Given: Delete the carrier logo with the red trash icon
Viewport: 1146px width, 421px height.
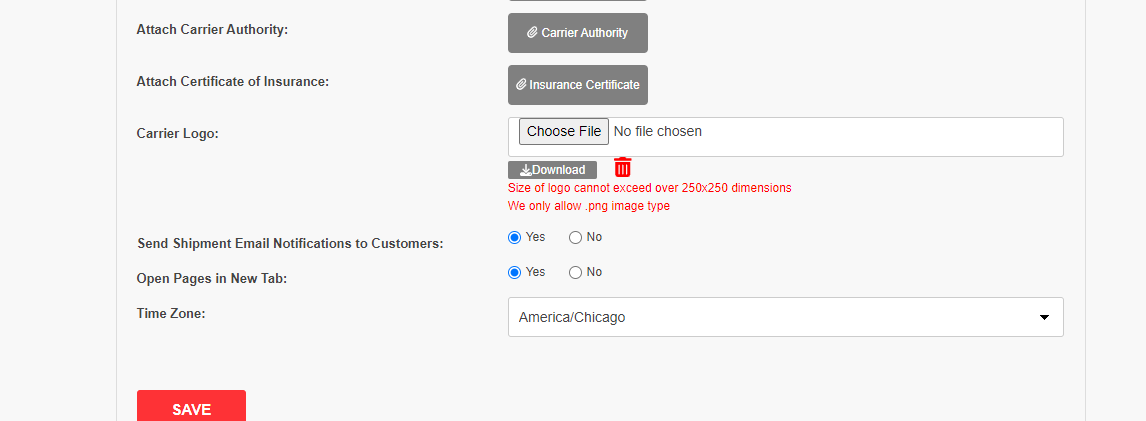Looking at the screenshot, I should tap(622, 167).
